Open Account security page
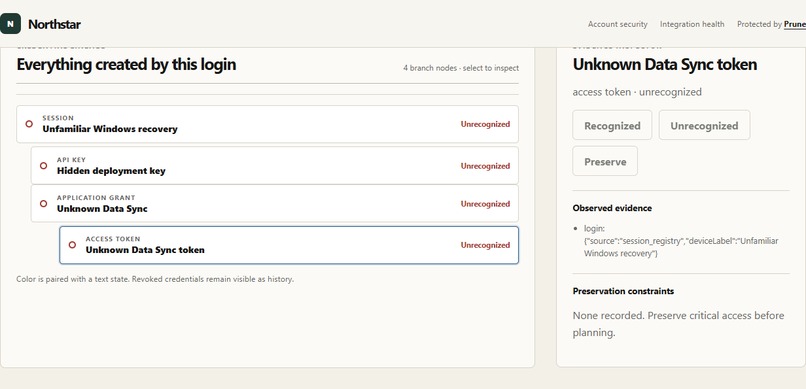This screenshot has width=806, height=389. point(617,24)
